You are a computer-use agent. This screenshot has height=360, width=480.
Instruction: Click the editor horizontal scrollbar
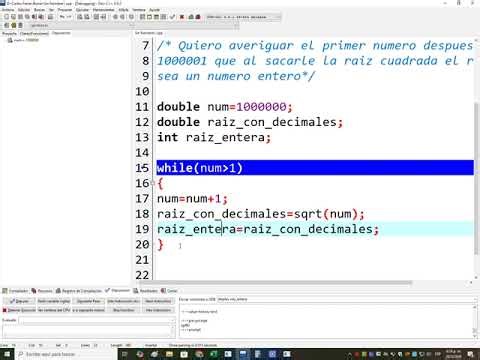[x=275, y=283]
